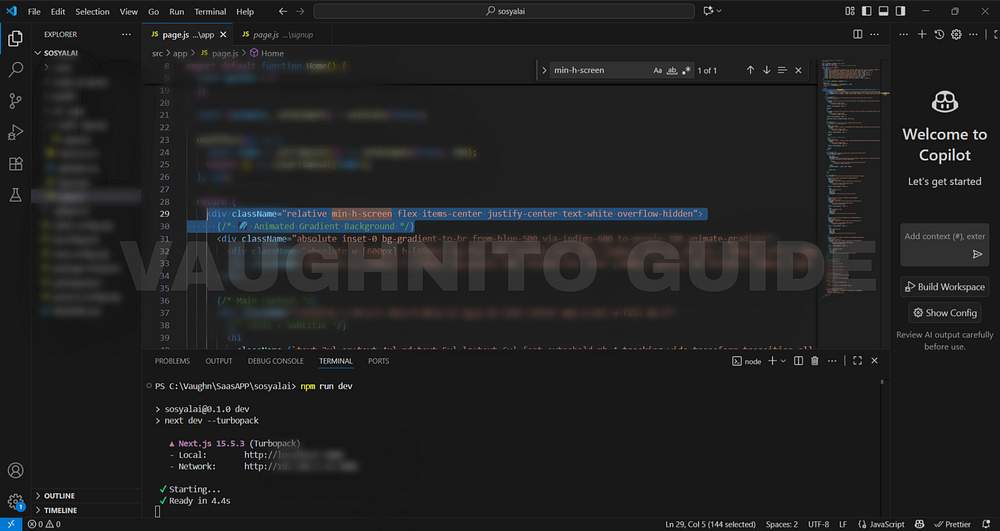Toggle primary side bar visibility
Screen dimensions: 1000x531
[866, 11]
